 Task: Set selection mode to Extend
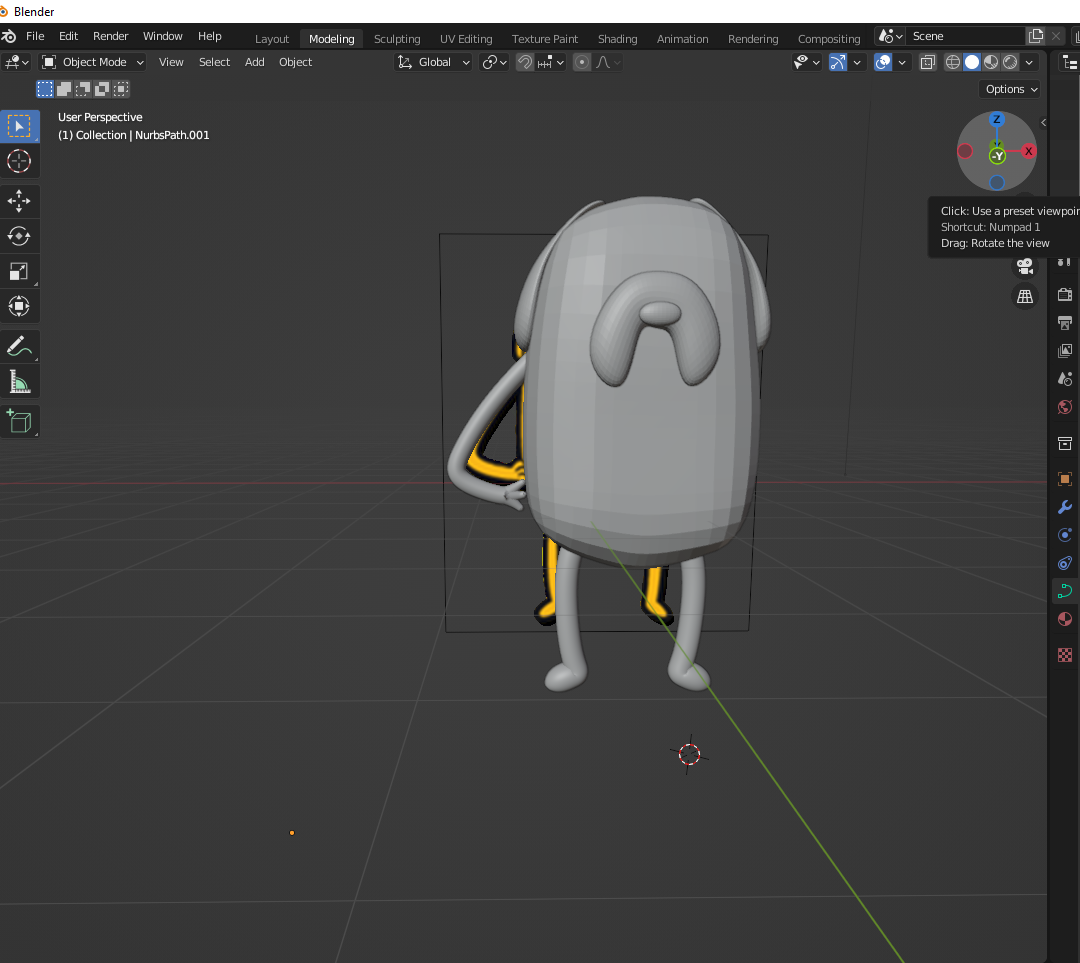click(x=64, y=89)
